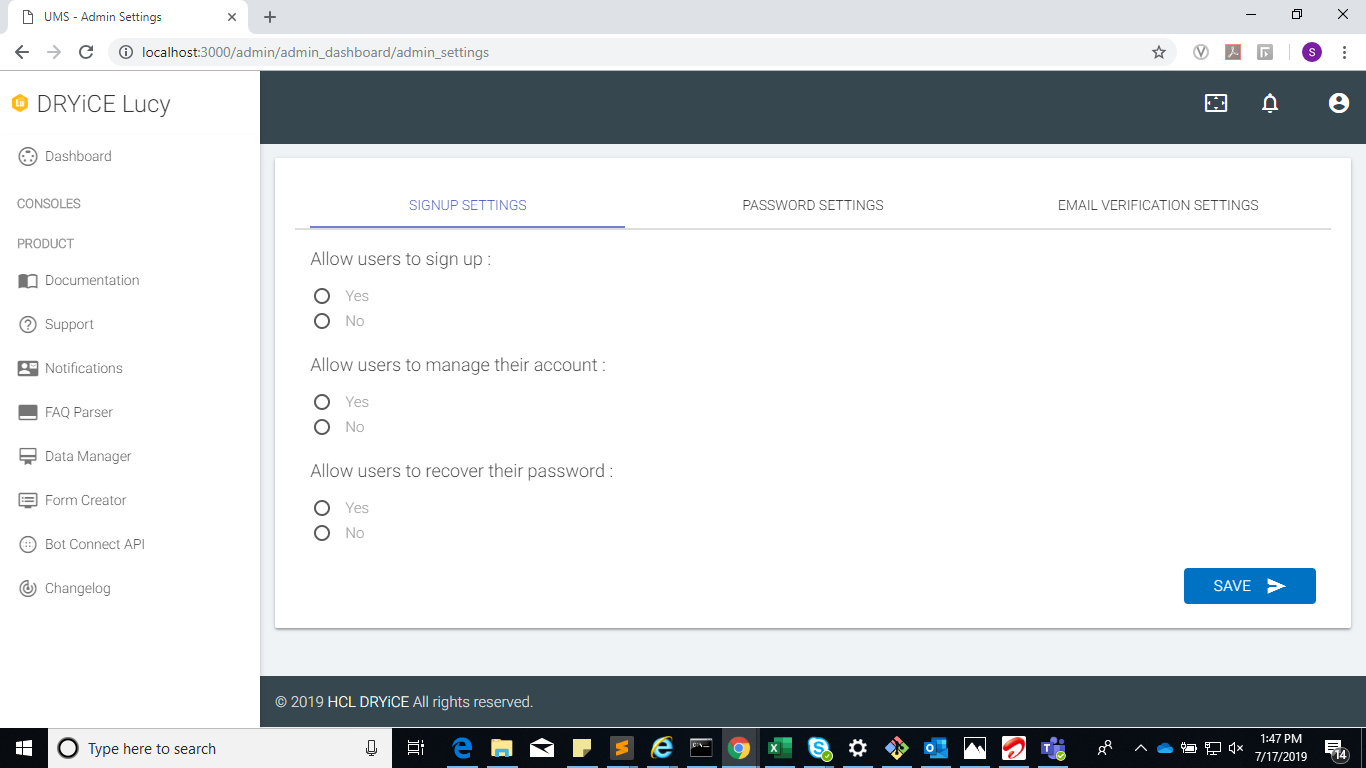This screenshot has height=768, width=1366.
Task: Save the admin settings
Action: click(1249, 586)
